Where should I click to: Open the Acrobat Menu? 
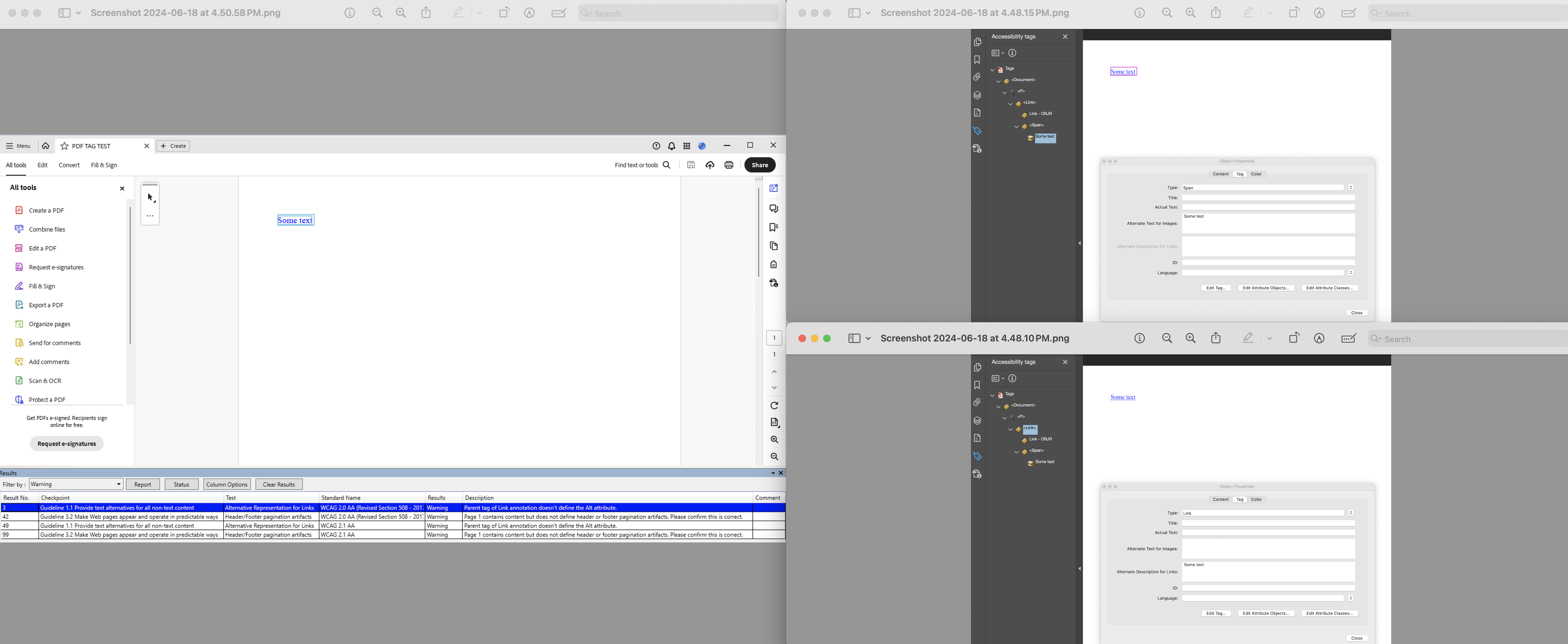click(18, 146)
